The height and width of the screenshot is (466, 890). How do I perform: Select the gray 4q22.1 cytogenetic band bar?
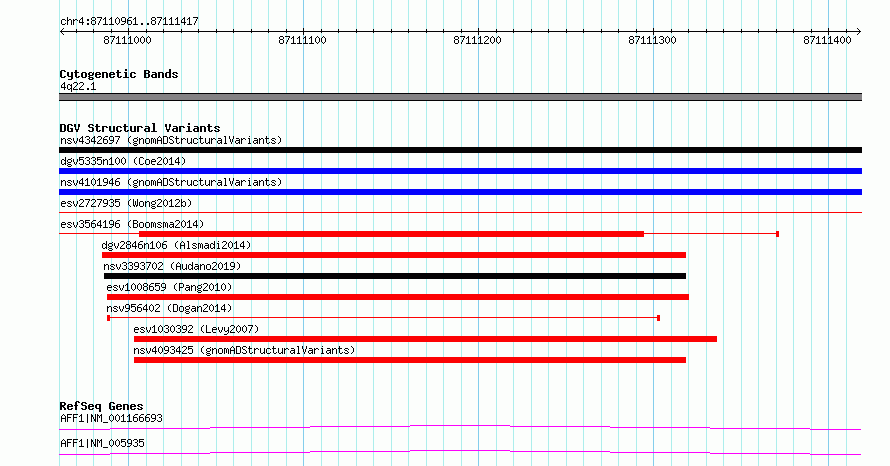click(x=460, y=97)
